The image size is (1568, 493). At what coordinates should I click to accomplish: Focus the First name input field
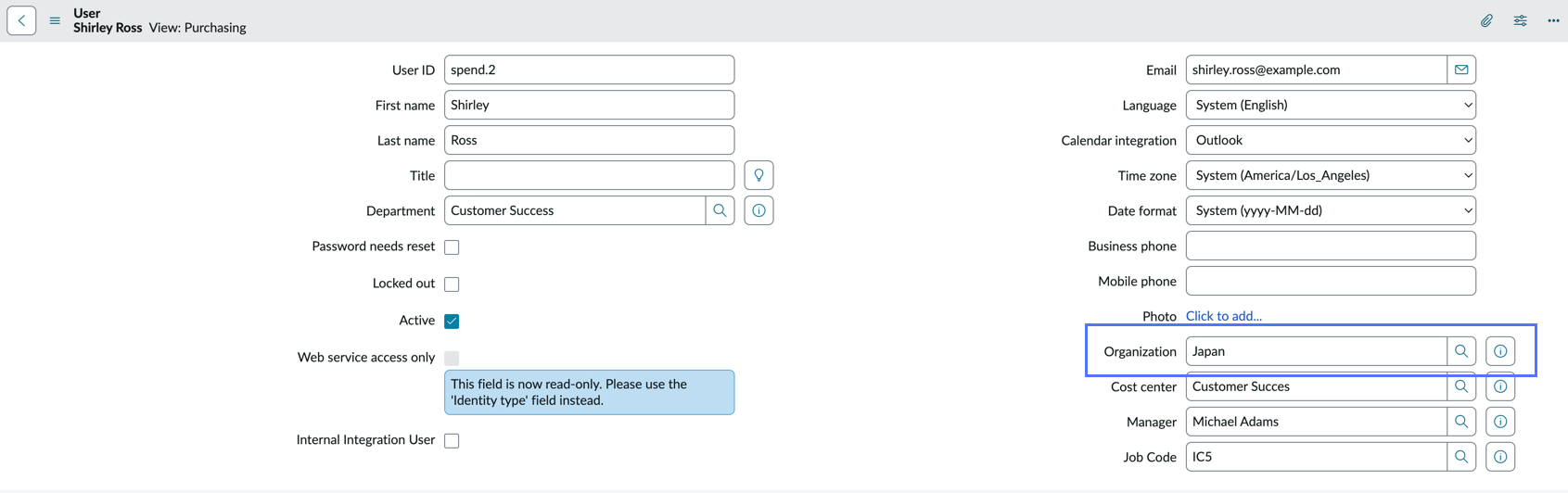[589, 105]
